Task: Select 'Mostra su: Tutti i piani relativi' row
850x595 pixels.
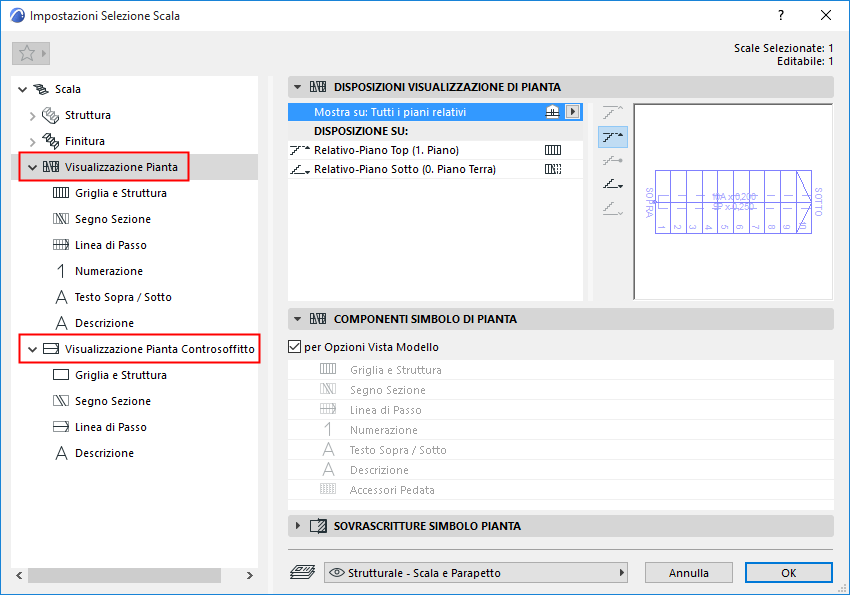Action: (x=435, y=112)
